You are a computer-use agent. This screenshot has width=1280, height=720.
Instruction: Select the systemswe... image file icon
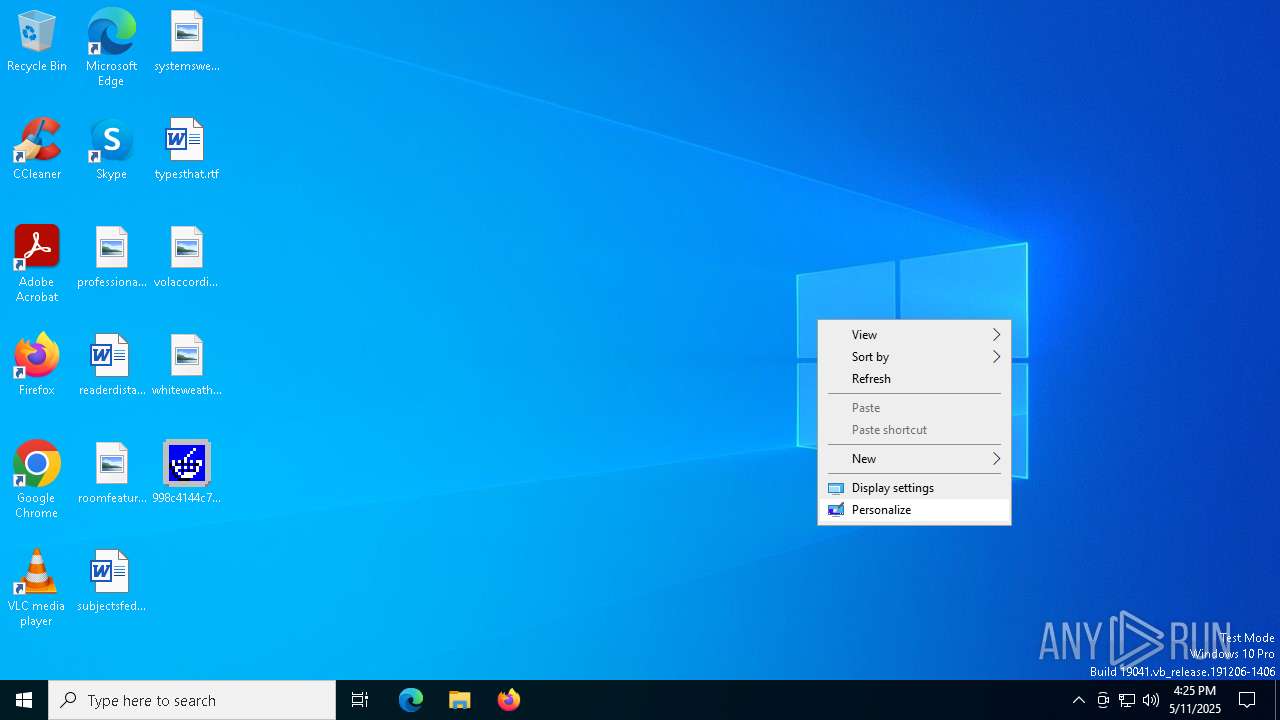(x=187, y=42)
